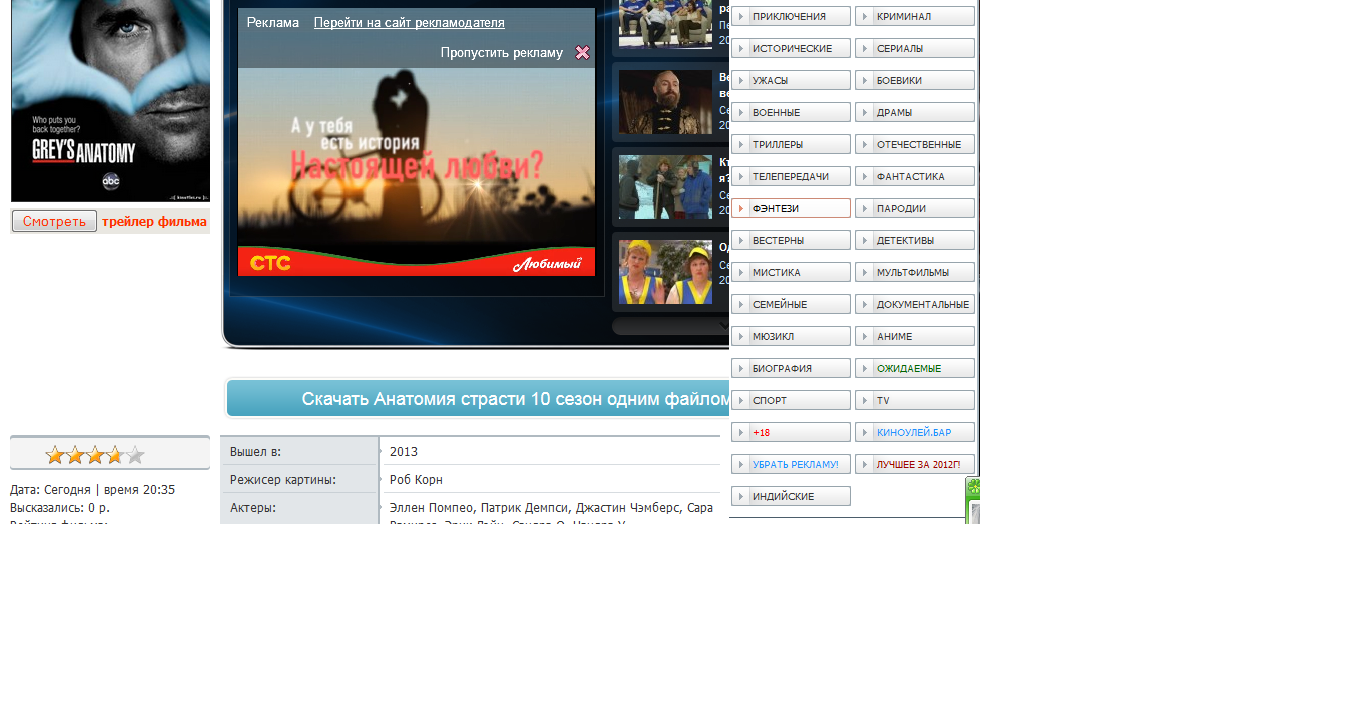Click the 'Вышел в:' row label
The height and width of the screenshot is (728, 1366).
pos(256,452)
